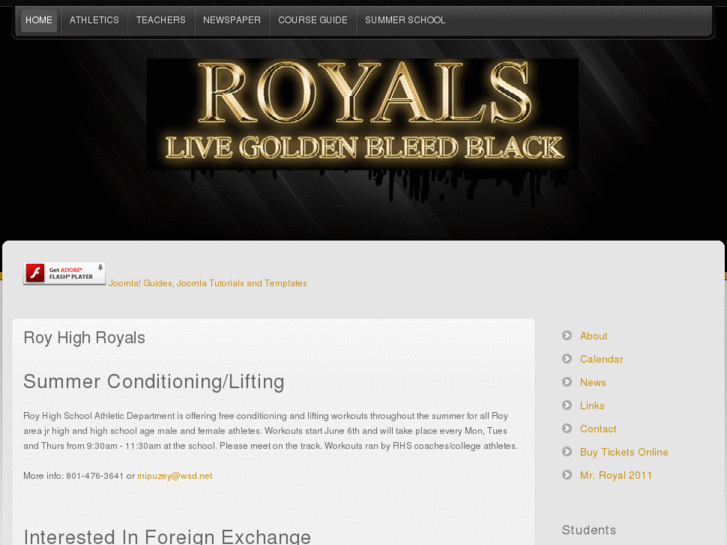
Task: Open the About sidebar link
Action: 593,336
